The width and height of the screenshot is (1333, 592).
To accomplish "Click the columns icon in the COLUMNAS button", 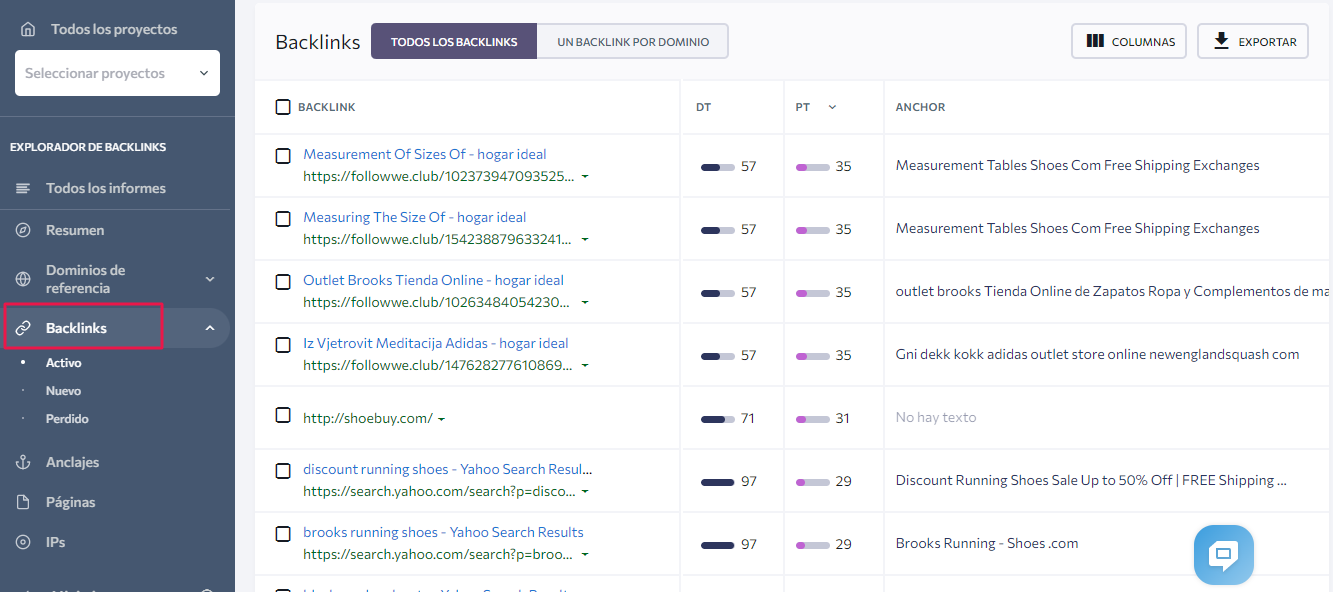I will pyautogui.click(x=1095, y=42).
